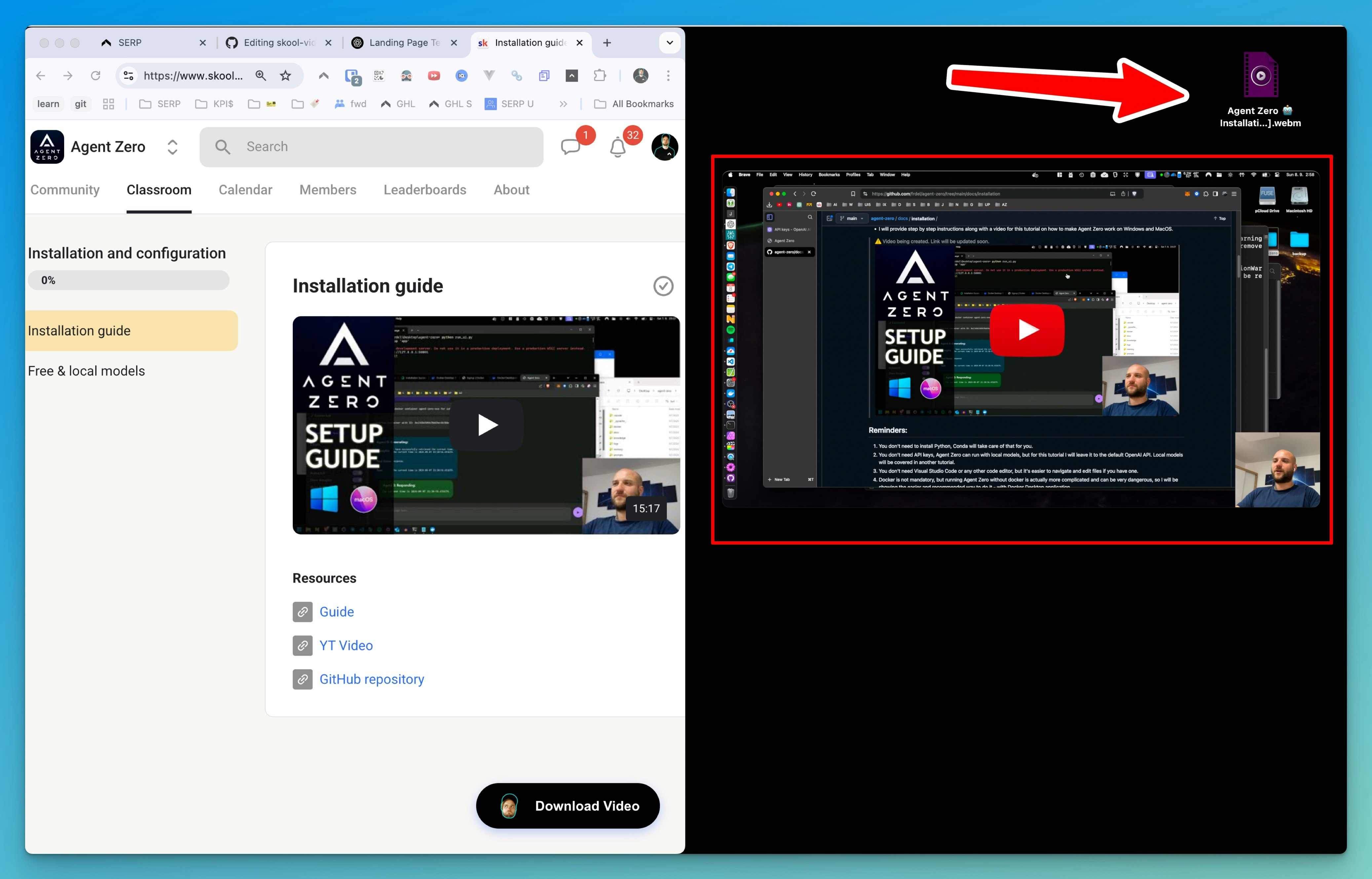Open the YT Video resource link
Screen dimensions: 1372x879
tap(346, 646)
